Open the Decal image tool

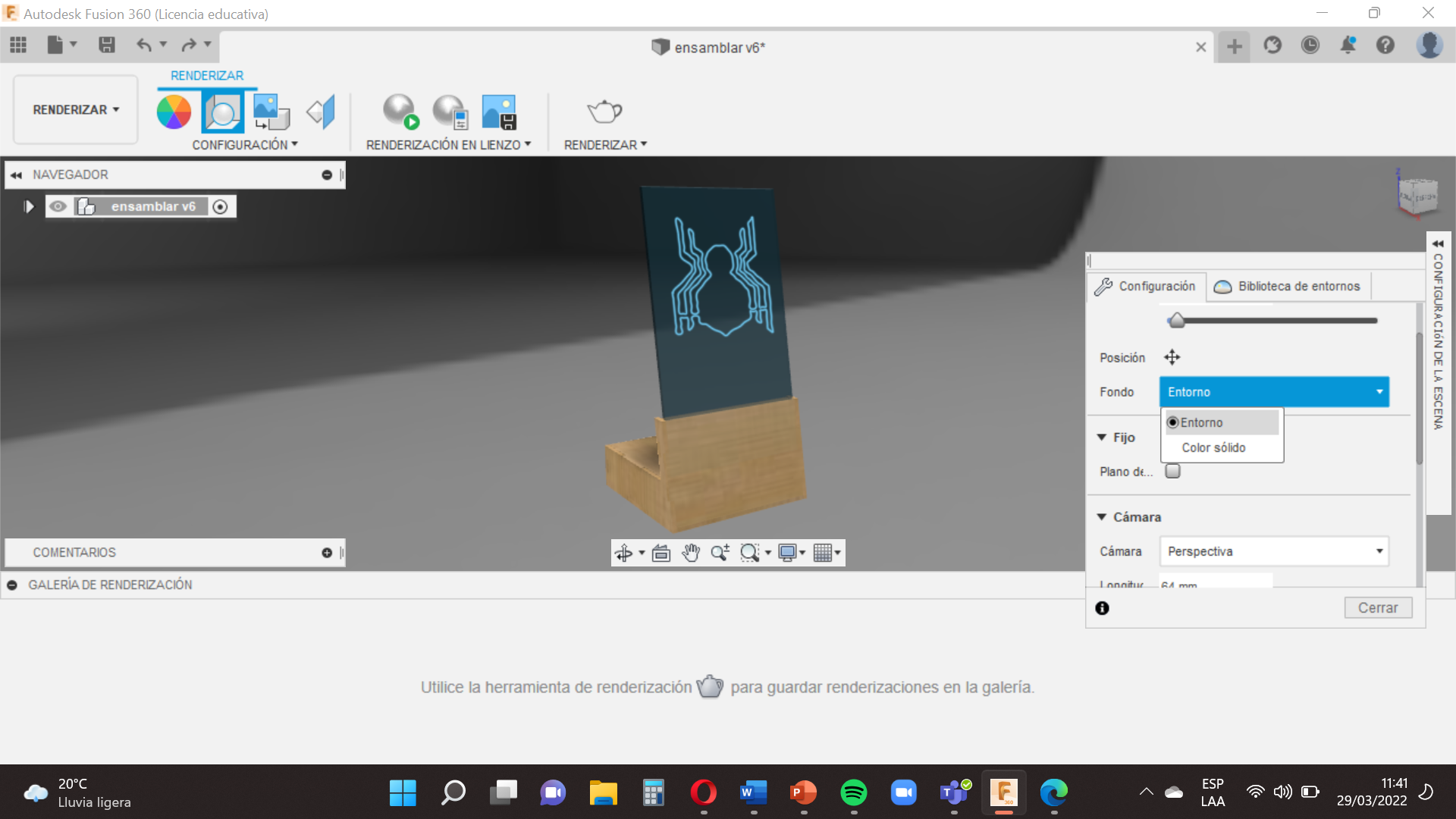(271, 112)
